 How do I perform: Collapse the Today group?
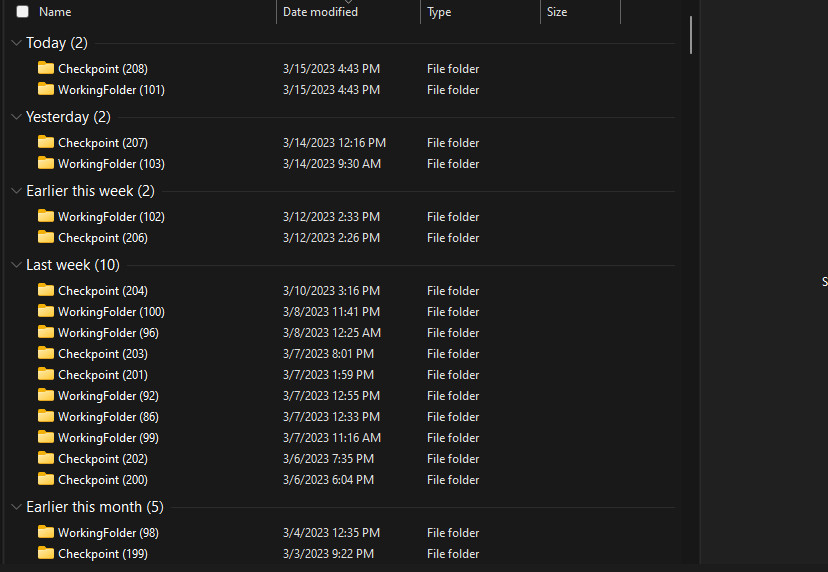(x=16, y=43)
